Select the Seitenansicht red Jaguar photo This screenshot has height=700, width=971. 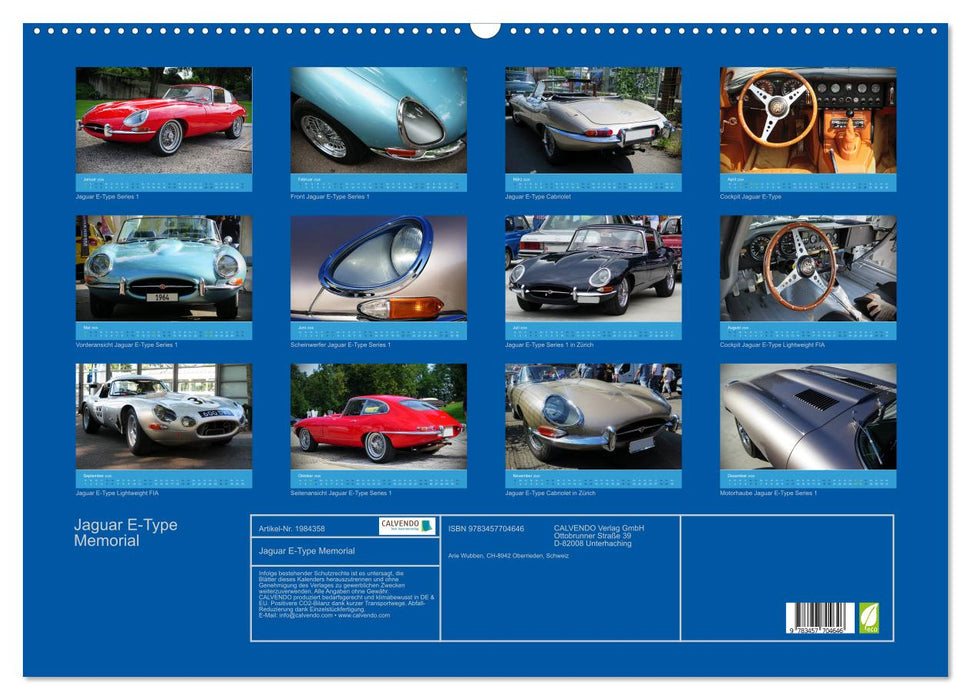[378, 416]
